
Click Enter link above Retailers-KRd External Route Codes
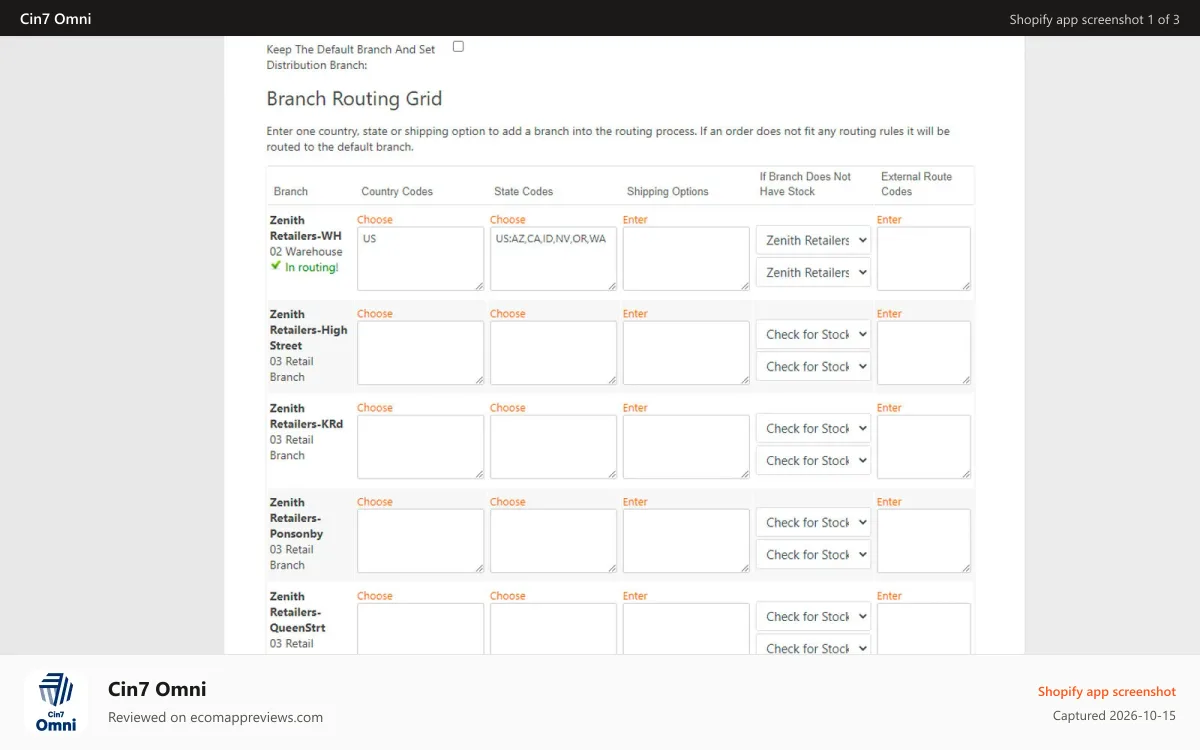tap(889, 408)
